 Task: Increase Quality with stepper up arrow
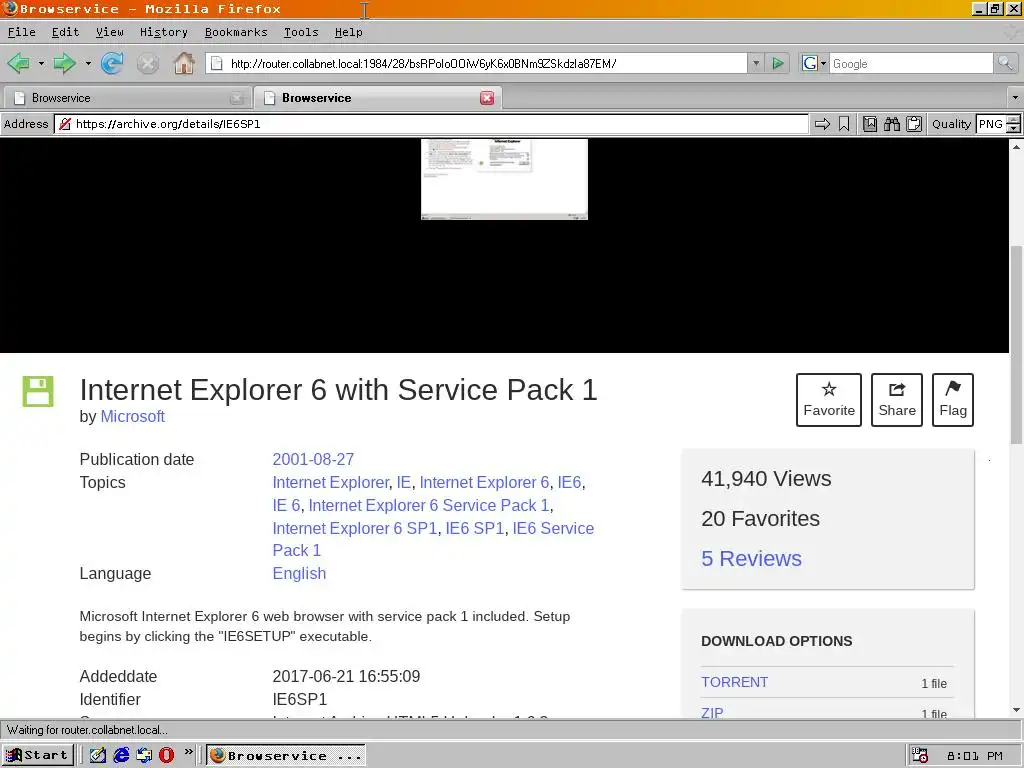[1013, 120]
